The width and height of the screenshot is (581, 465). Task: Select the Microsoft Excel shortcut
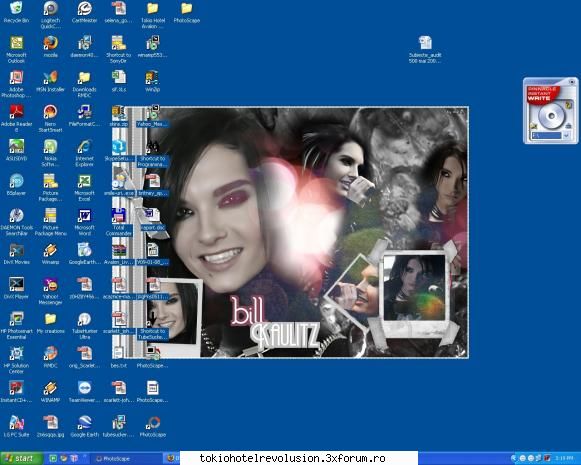tap(84, 187)
